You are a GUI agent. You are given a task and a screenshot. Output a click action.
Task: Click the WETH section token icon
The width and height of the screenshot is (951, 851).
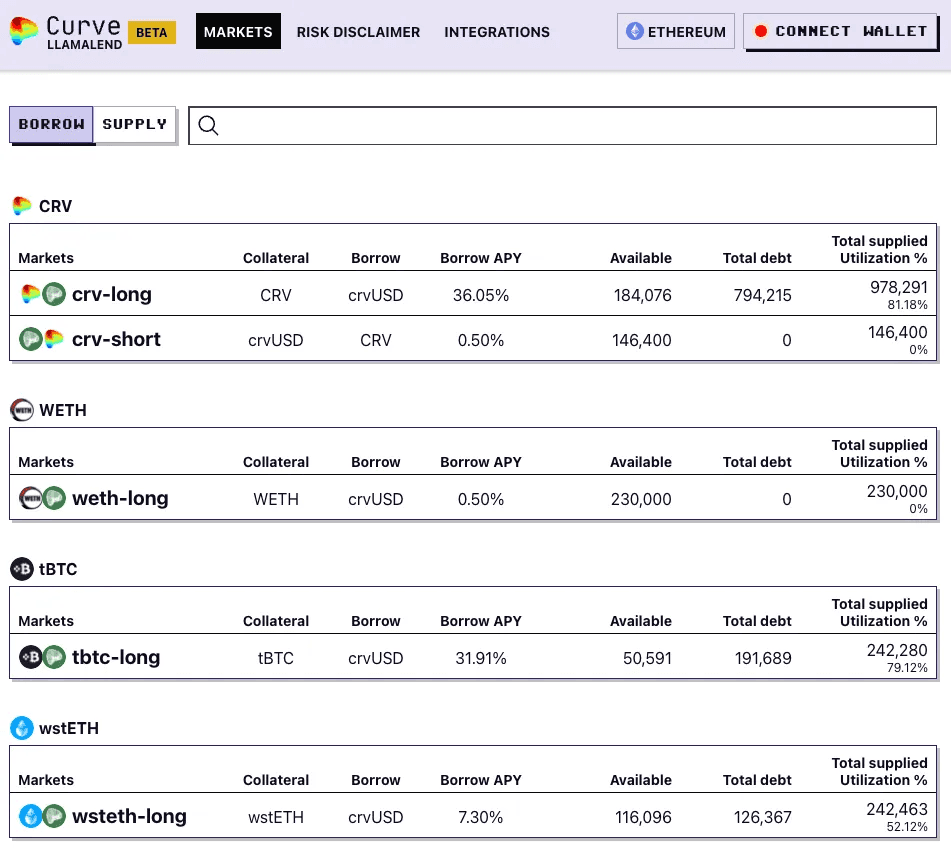click(22, 410)
